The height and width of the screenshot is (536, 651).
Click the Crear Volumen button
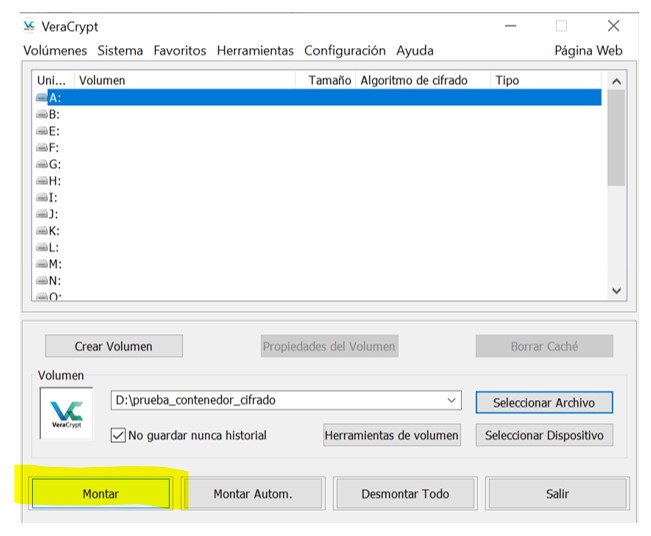pos(113,346)
